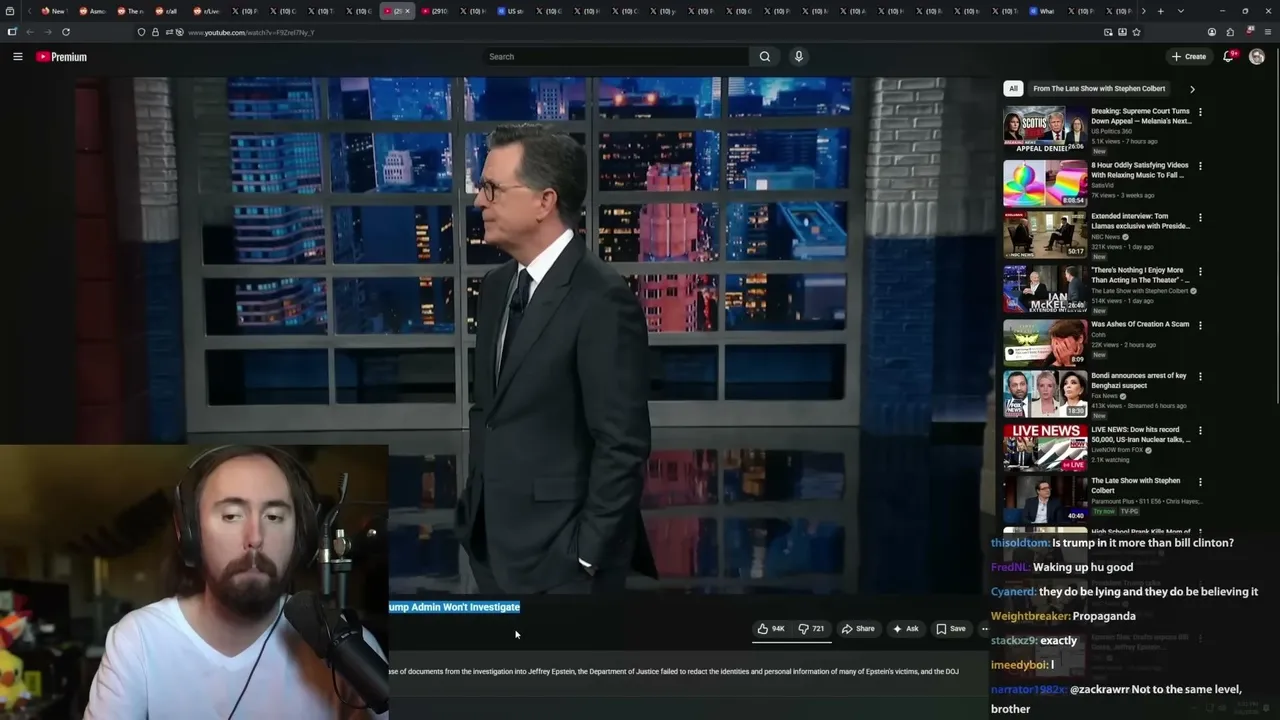The image size is (1280, 720).
Task: Switch to the US st browser tab
Action: [x=510, y=11]
